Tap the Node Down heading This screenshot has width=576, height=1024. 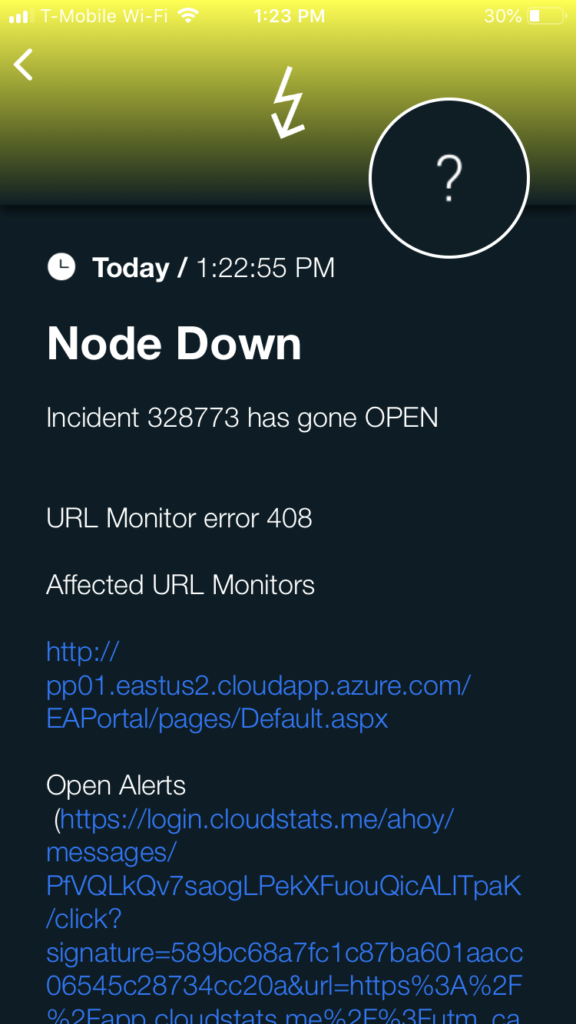[174, 343]
